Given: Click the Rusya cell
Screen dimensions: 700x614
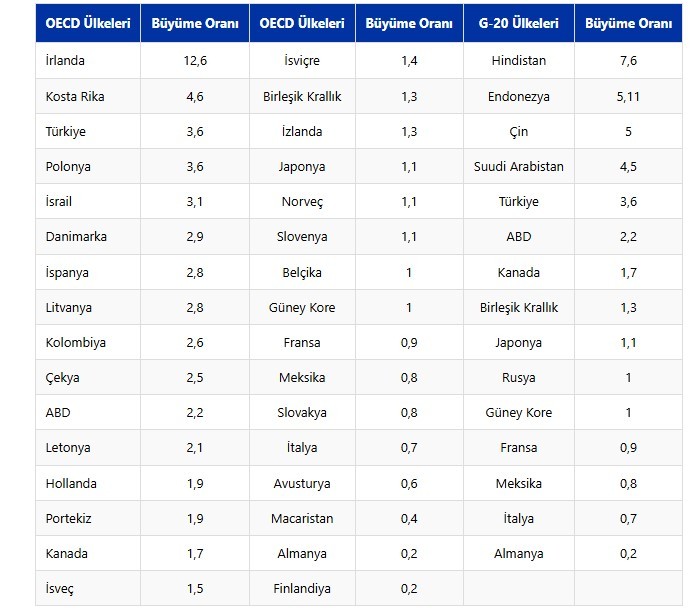Looking at the screenshot, I should 518,378.
